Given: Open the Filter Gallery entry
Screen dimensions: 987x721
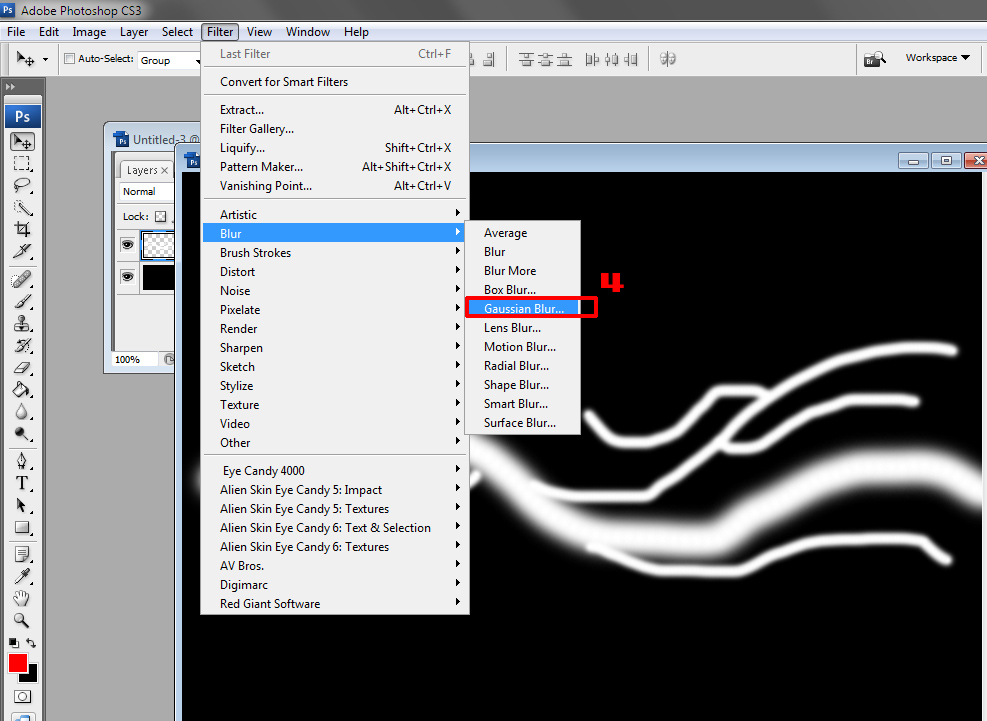Looking at the screenshot, I should pos(335,128).
